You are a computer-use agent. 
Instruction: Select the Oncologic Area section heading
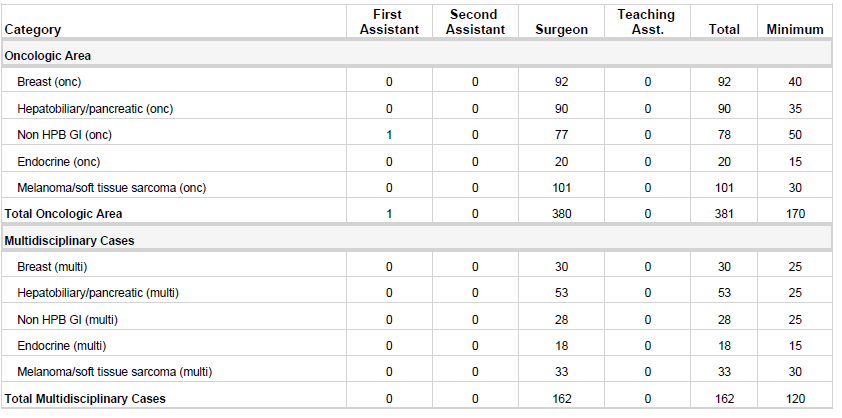(48, 56)
